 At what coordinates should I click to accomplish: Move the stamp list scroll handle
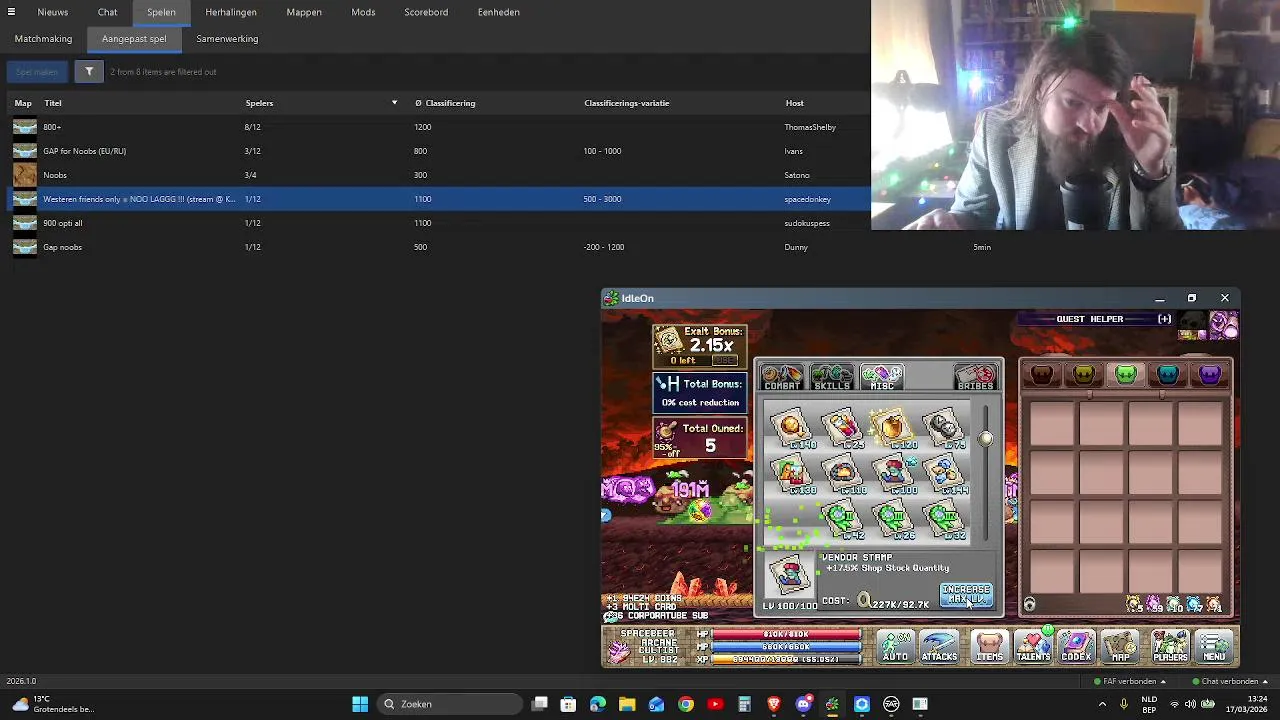click(986, 438)
